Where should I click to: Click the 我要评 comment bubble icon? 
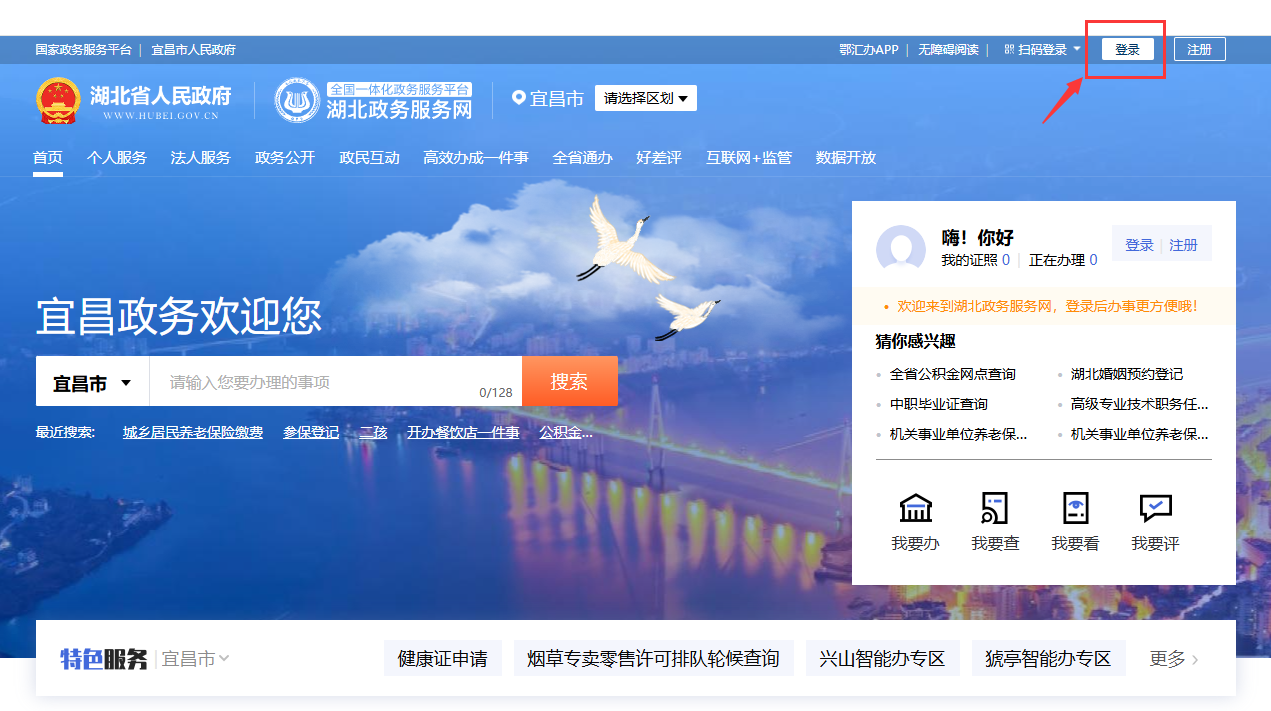[1155, 508]
